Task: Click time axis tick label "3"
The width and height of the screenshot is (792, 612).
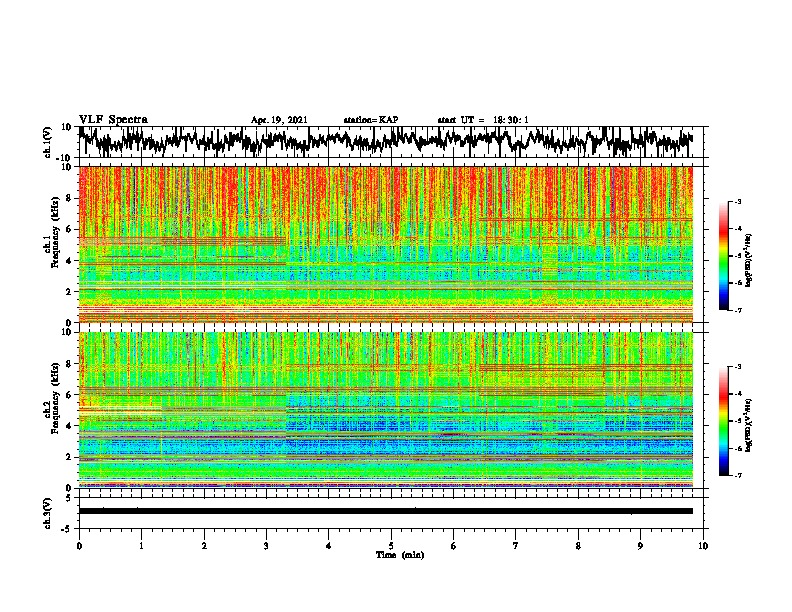Action: click(x=266, y=546)
